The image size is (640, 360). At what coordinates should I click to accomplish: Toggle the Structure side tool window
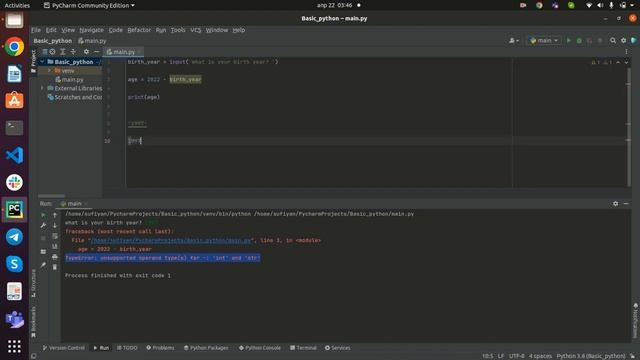(33, 283)
